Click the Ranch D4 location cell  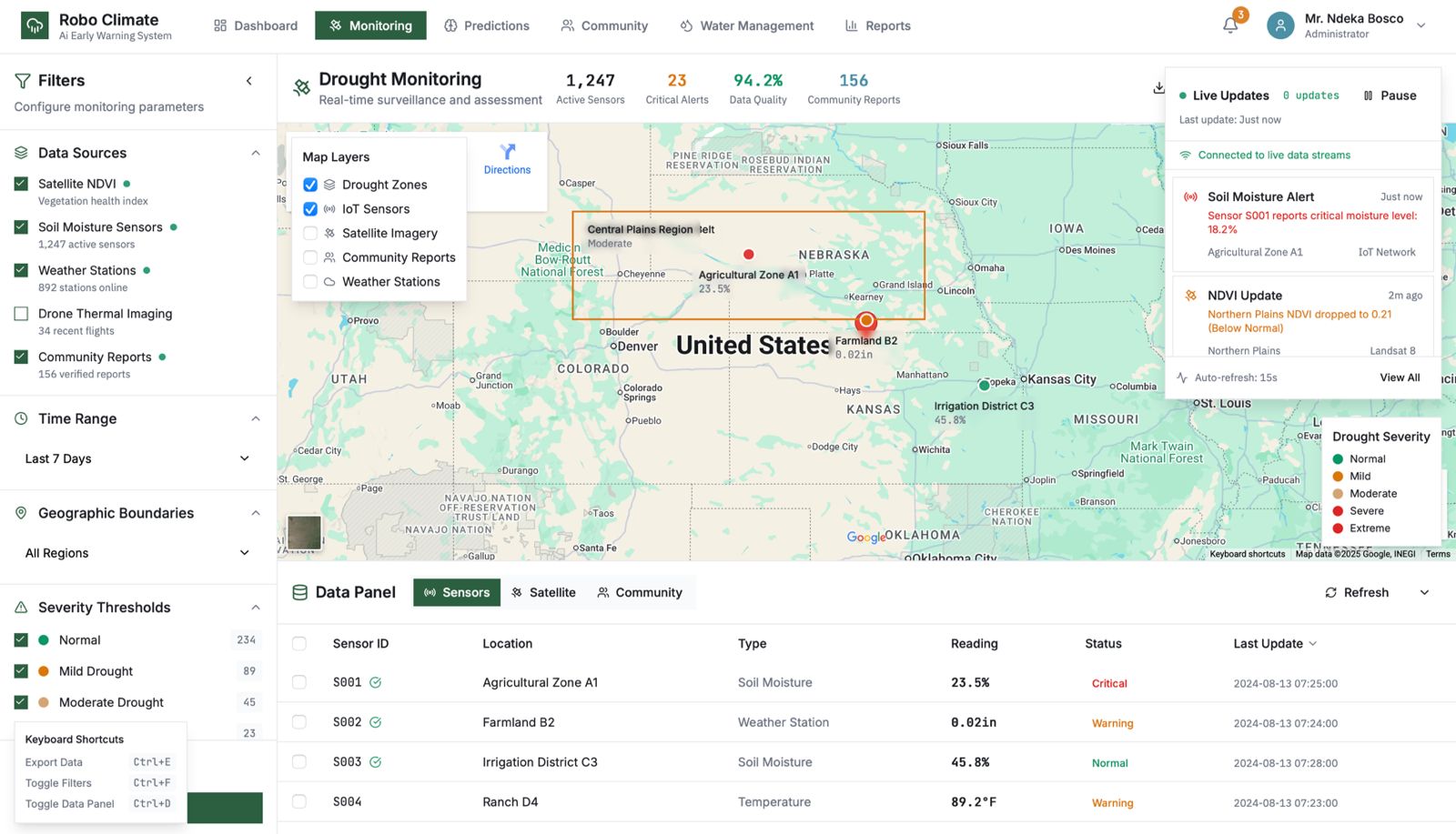pos(511,802)
